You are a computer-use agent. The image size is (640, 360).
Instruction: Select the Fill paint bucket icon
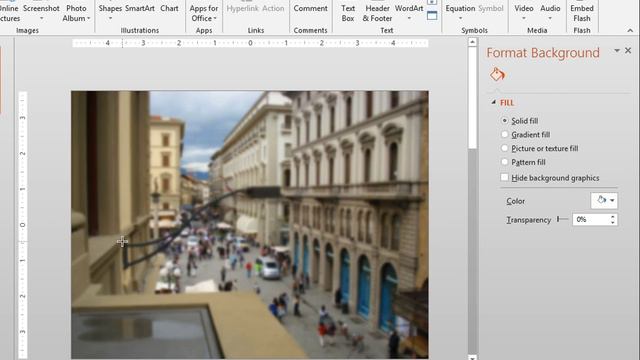pos(497,74)
